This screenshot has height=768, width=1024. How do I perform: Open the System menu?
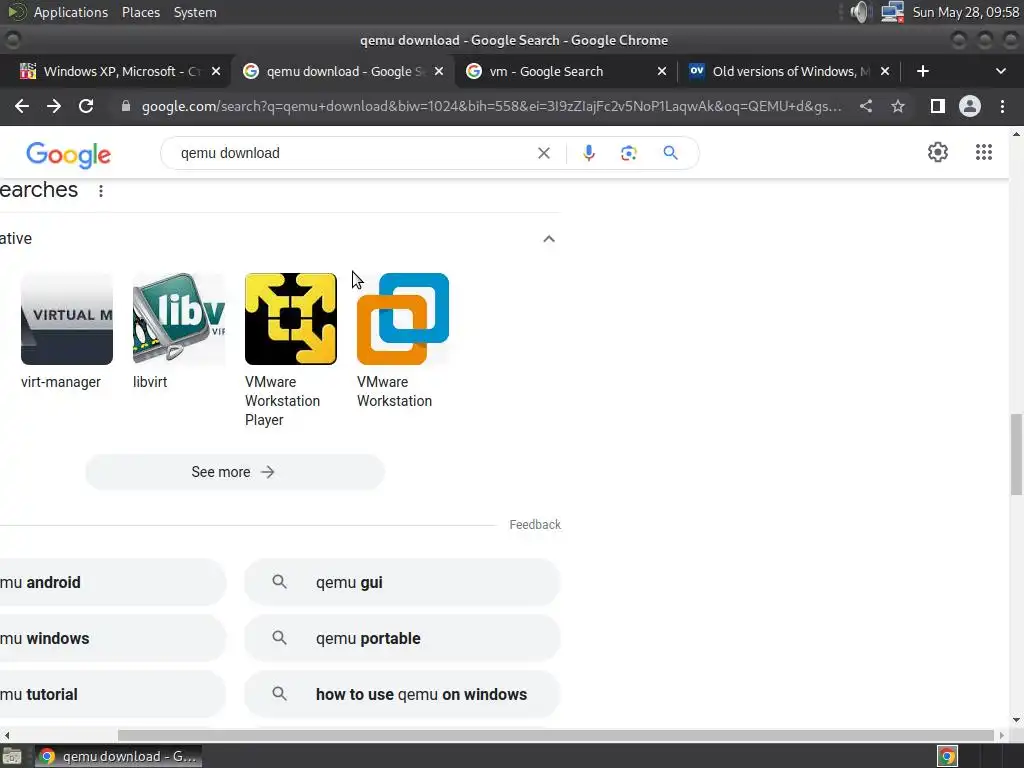click(x=195, y=12)
